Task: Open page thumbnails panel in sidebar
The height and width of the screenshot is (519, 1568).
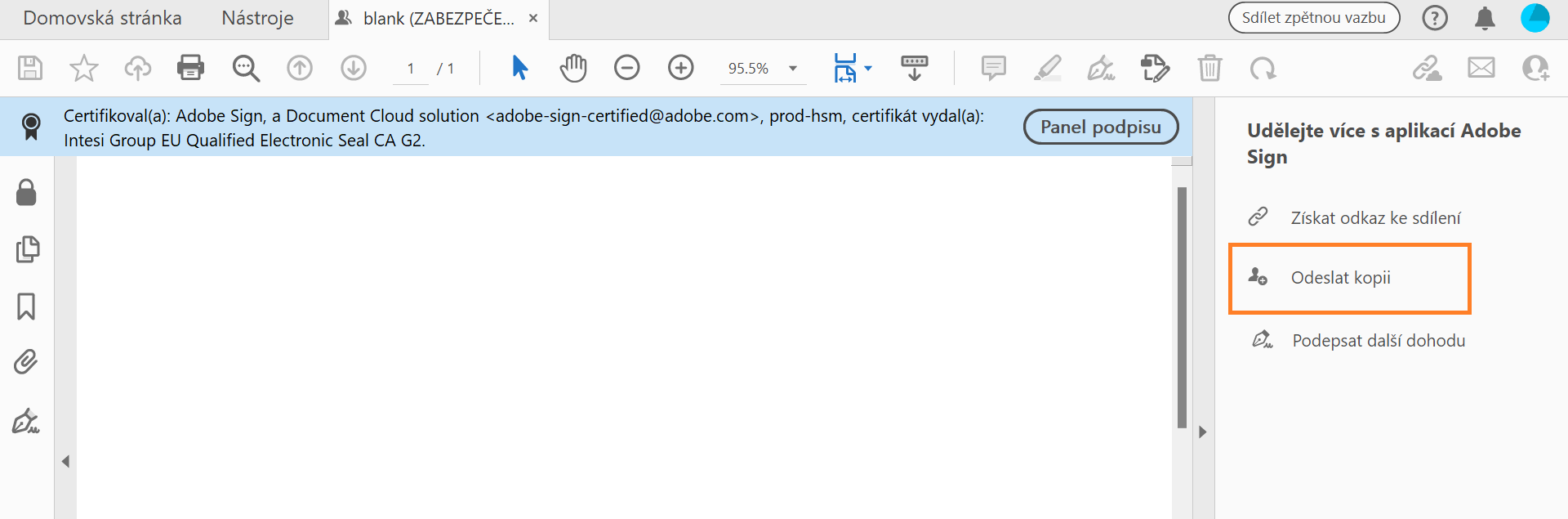Action: tap(27, 249)
